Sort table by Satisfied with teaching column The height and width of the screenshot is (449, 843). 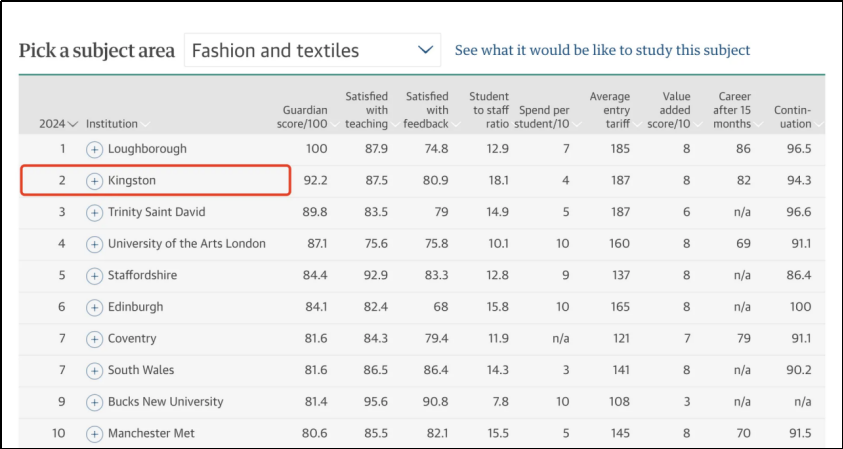[366, 110]
